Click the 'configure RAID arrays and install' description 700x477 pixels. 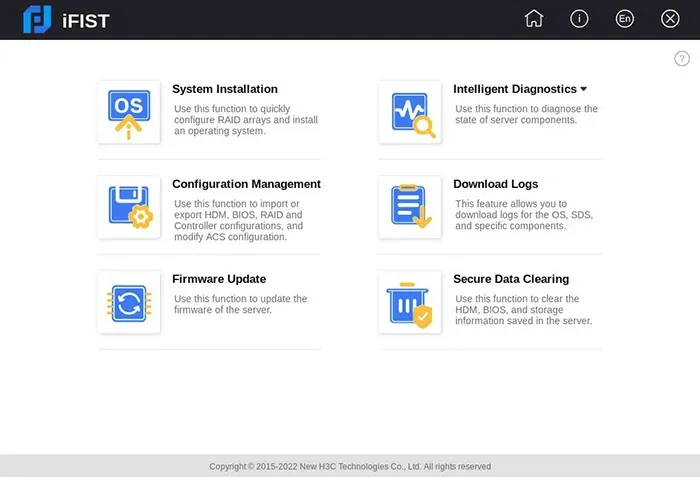[246, 120]
